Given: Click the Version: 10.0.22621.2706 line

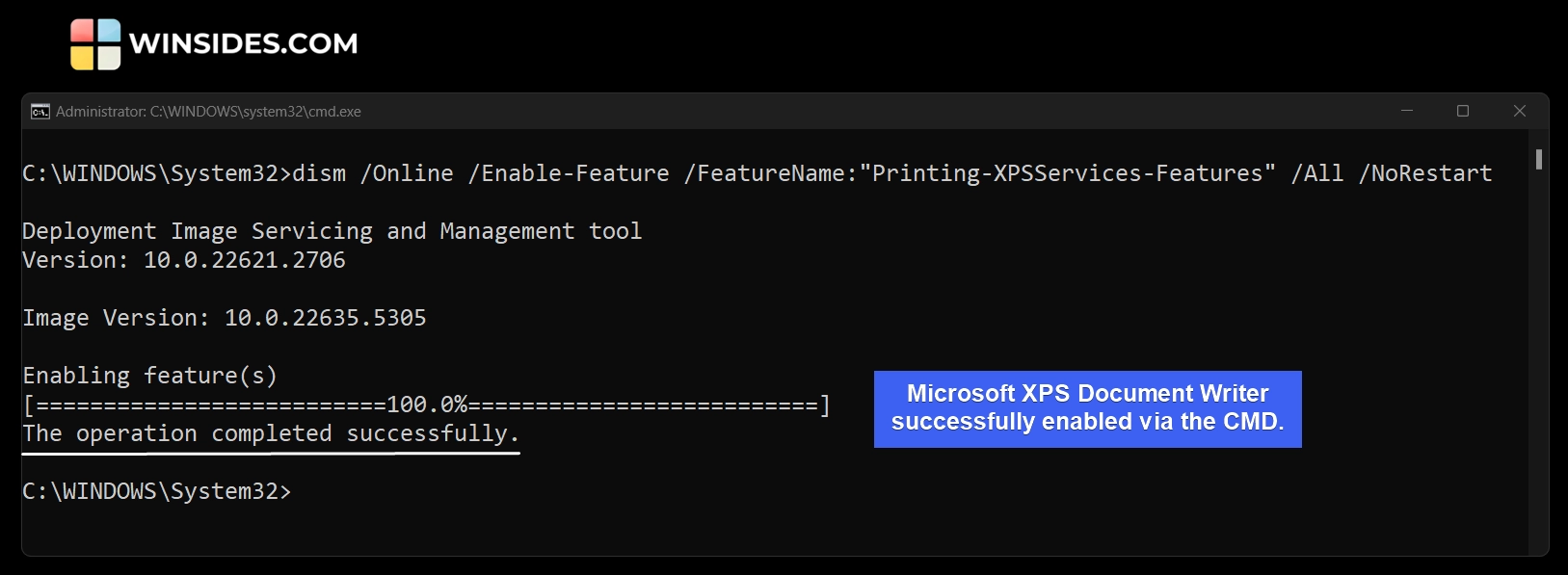Looking at the screenshot, I should tap(183, 260).
